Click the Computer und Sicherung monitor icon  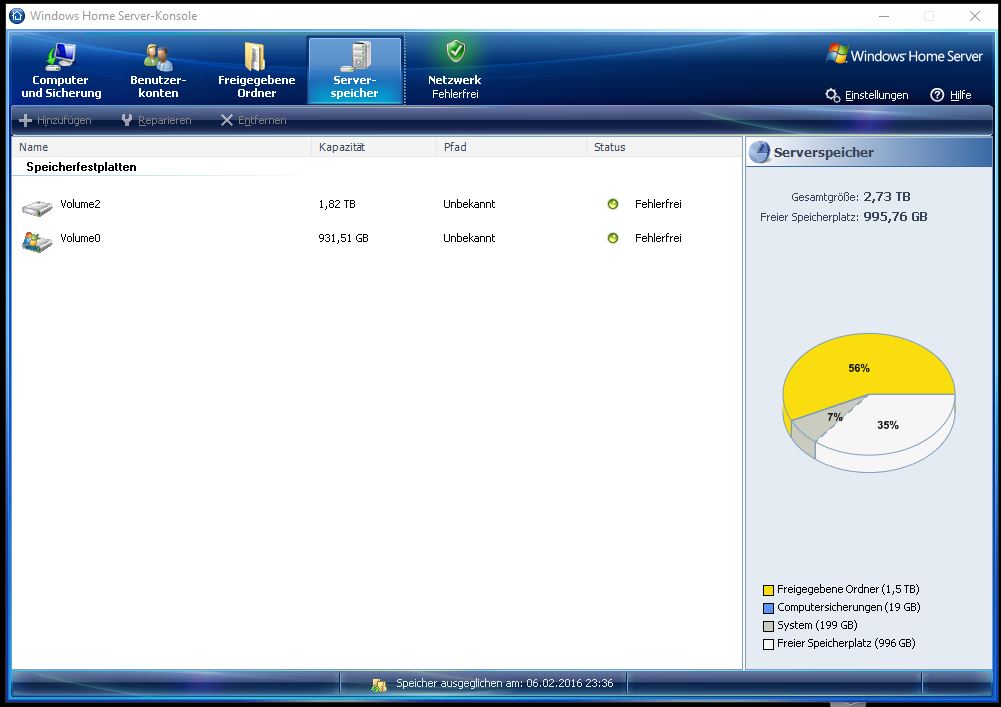(x=61, y=57)
